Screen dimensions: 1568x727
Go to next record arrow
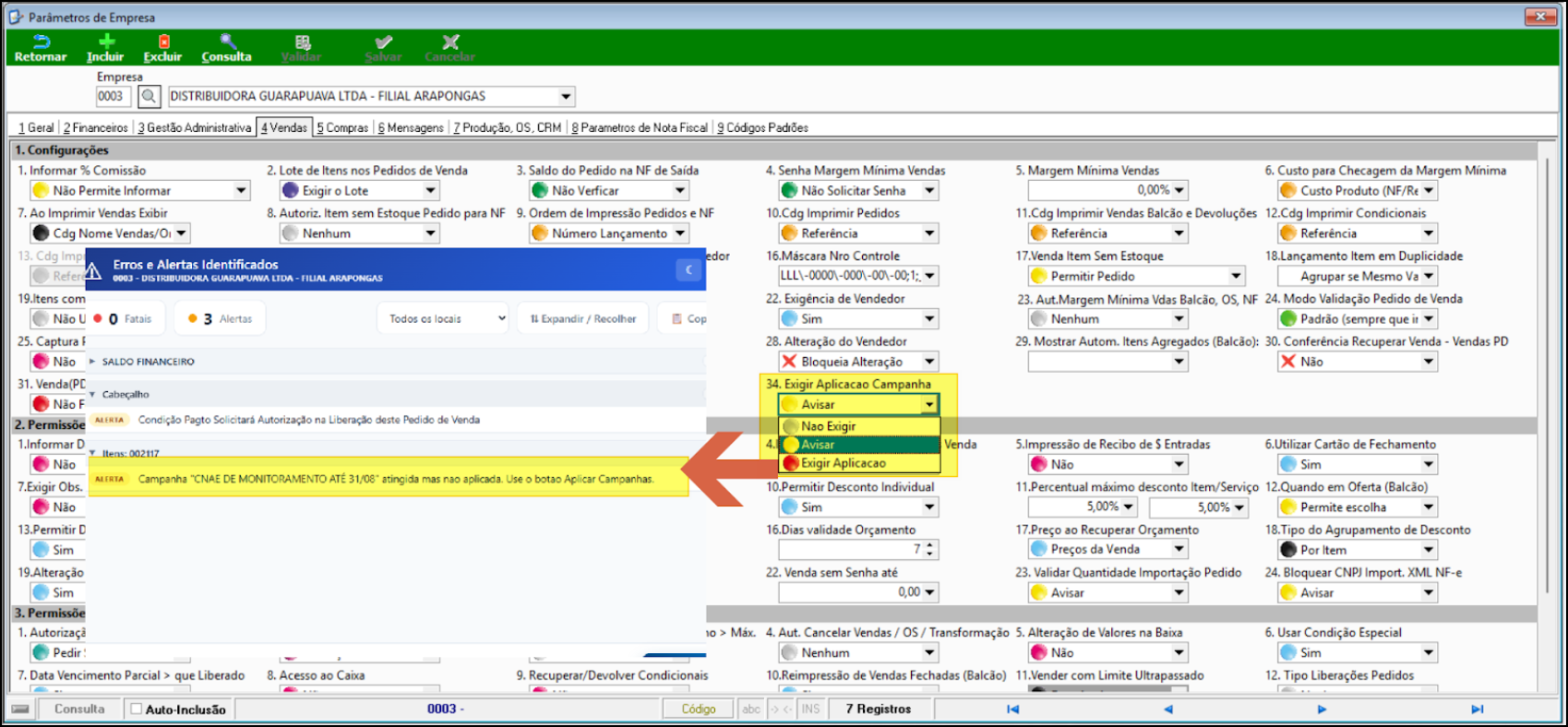tap(1322, 709)
